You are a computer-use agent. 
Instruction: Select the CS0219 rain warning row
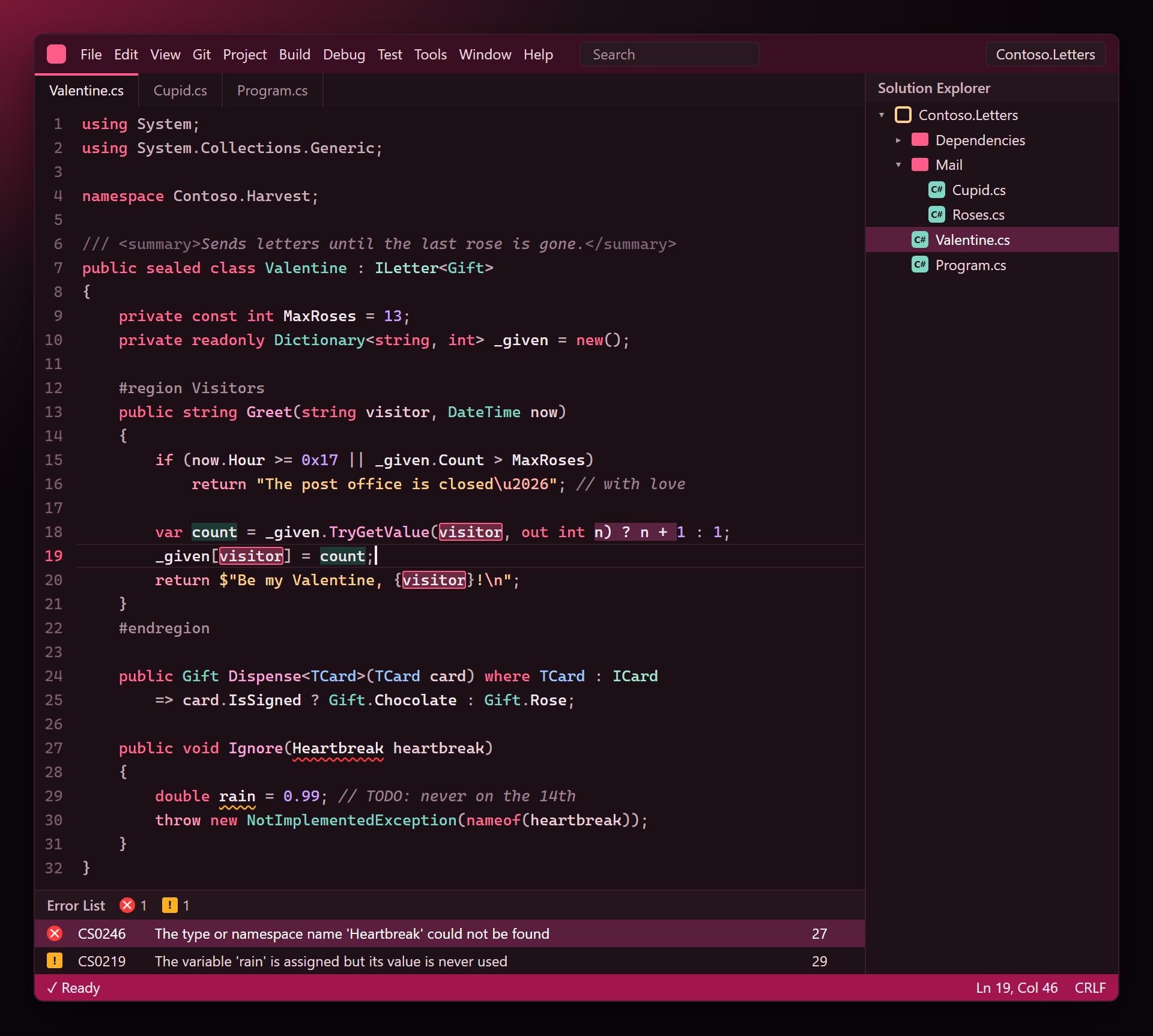click(x=450, y=961)
